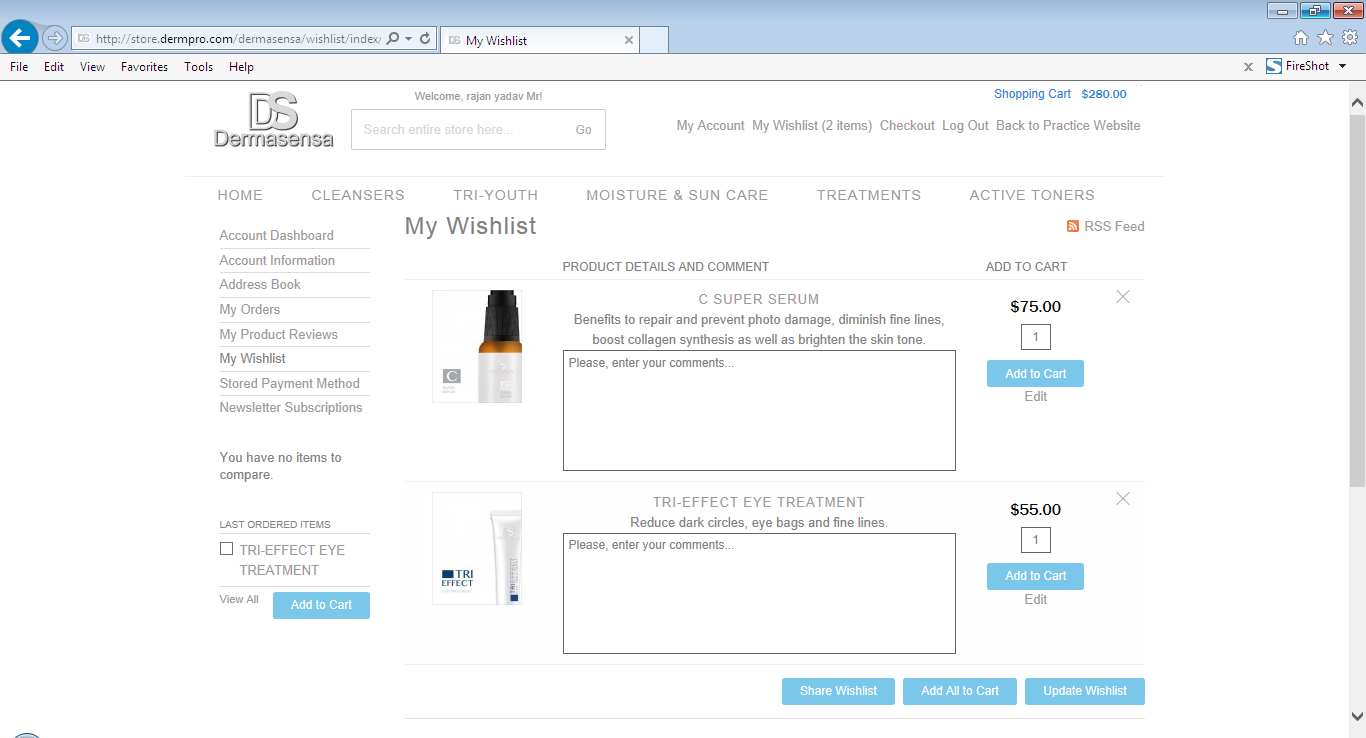This screenshot has height=738, width=1366.
Task: Go back using the browser back arrow
Action: [20, 38]
